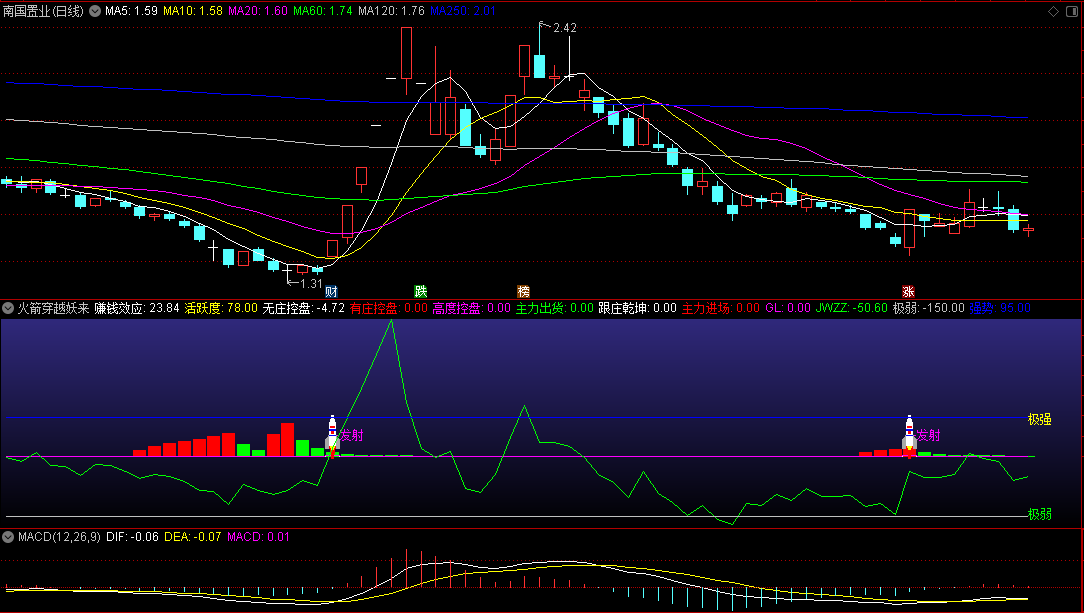Click the right rocket launch icon
1084x613 pixels.
point(909,435)
